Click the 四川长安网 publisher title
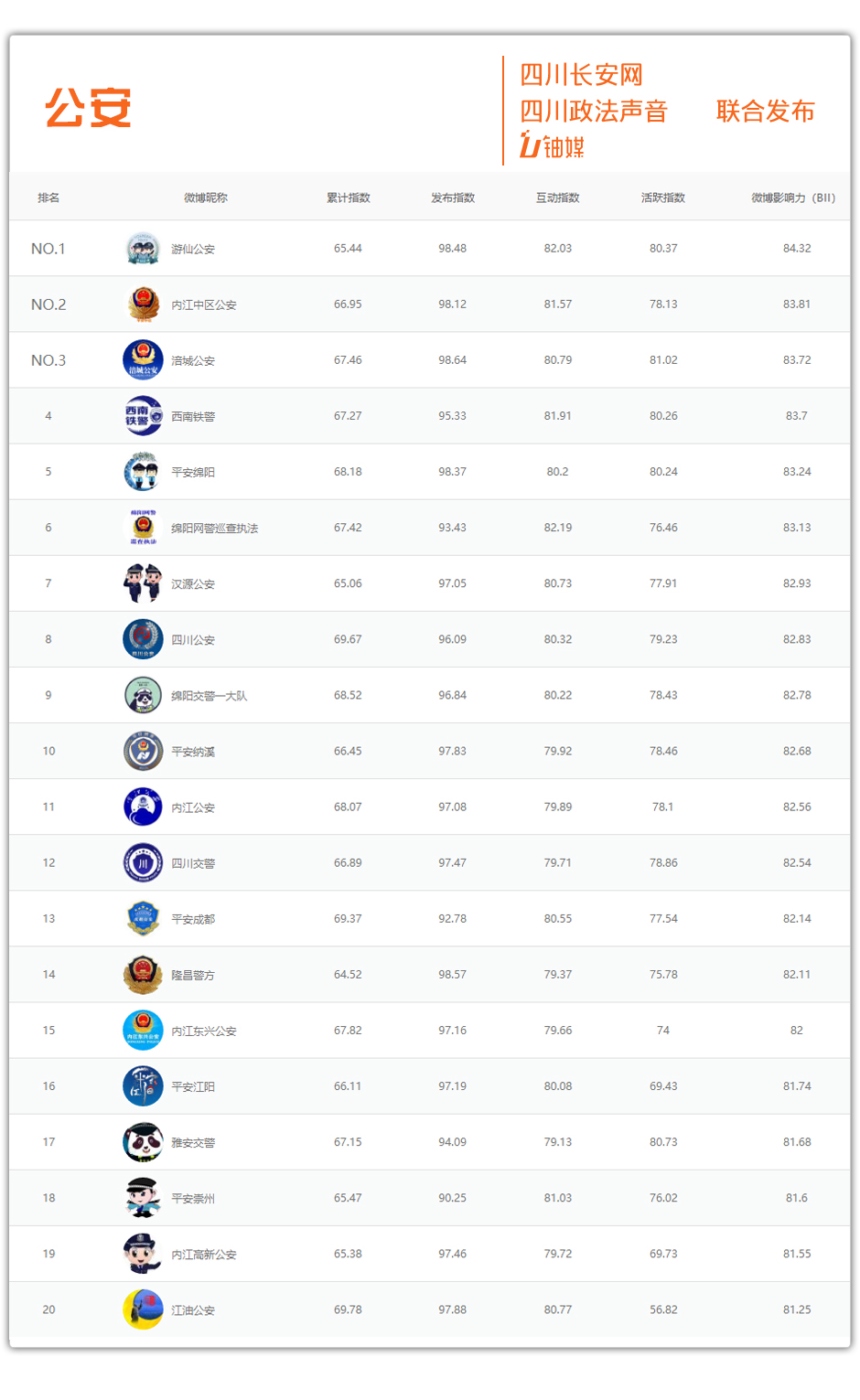860x1400 pixels. (x=582, y=74)
